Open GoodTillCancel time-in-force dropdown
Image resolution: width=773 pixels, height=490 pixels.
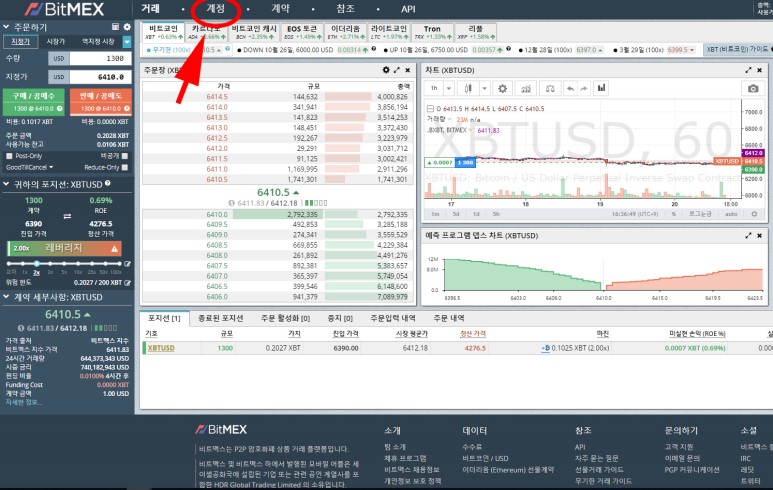[29, 167]
